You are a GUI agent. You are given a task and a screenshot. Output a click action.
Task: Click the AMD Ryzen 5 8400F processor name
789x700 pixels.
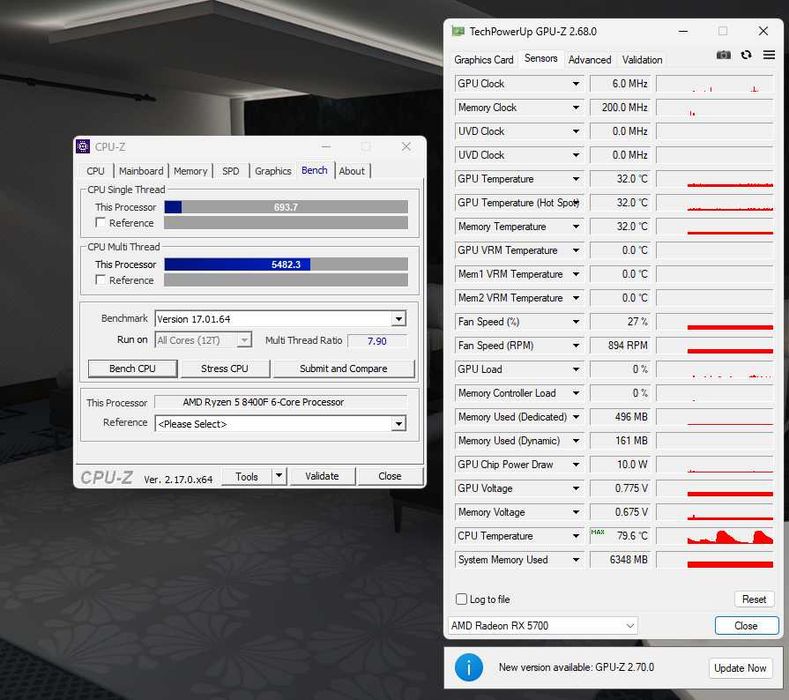point(281,402)
